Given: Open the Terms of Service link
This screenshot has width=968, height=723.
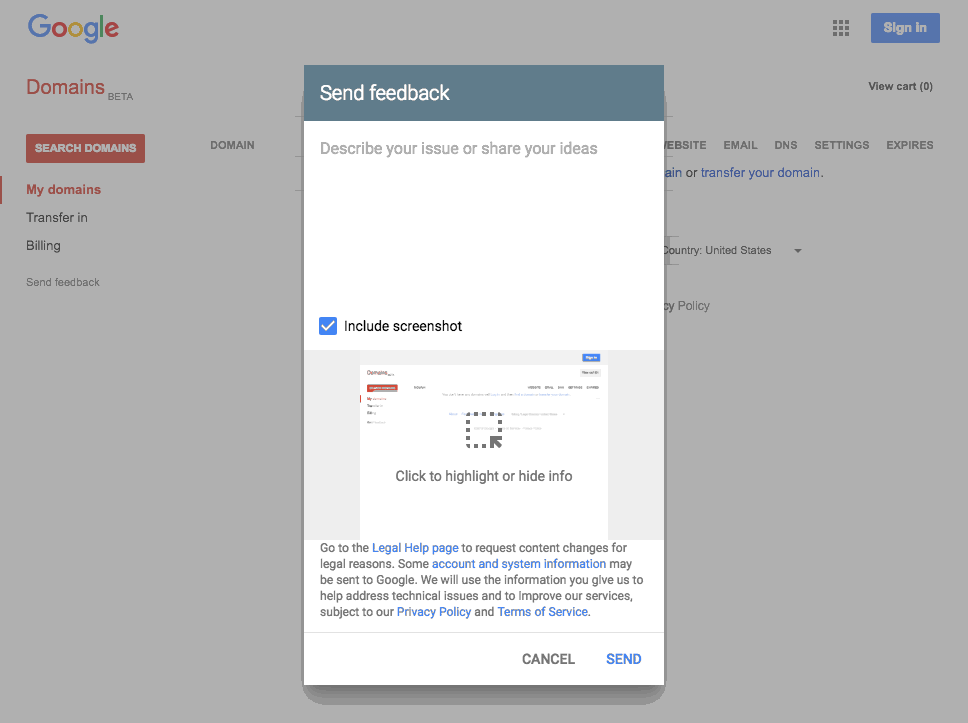Looking at the screenshot, I should [542, 612].
